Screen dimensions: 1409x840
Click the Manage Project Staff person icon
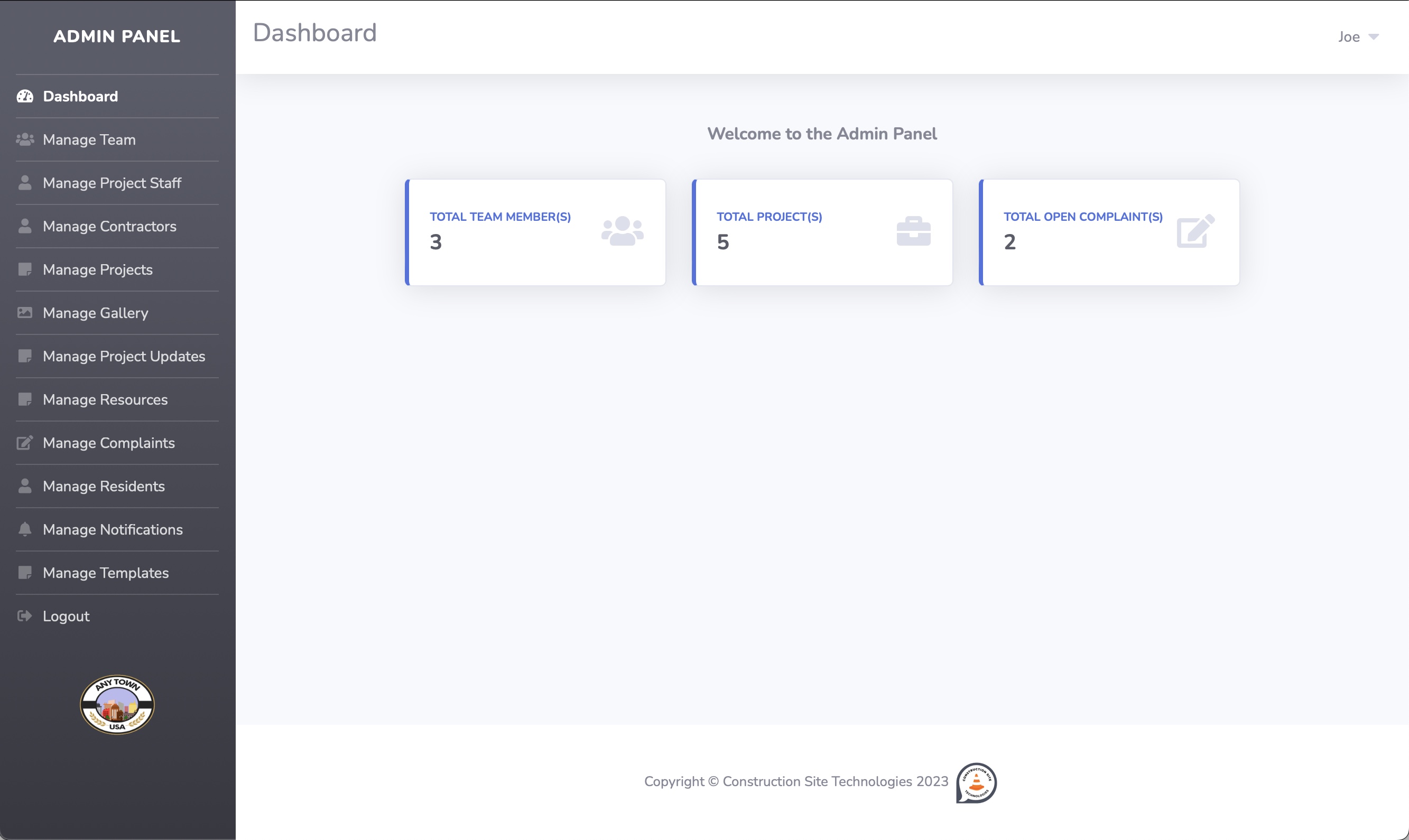tap(25, 183)
